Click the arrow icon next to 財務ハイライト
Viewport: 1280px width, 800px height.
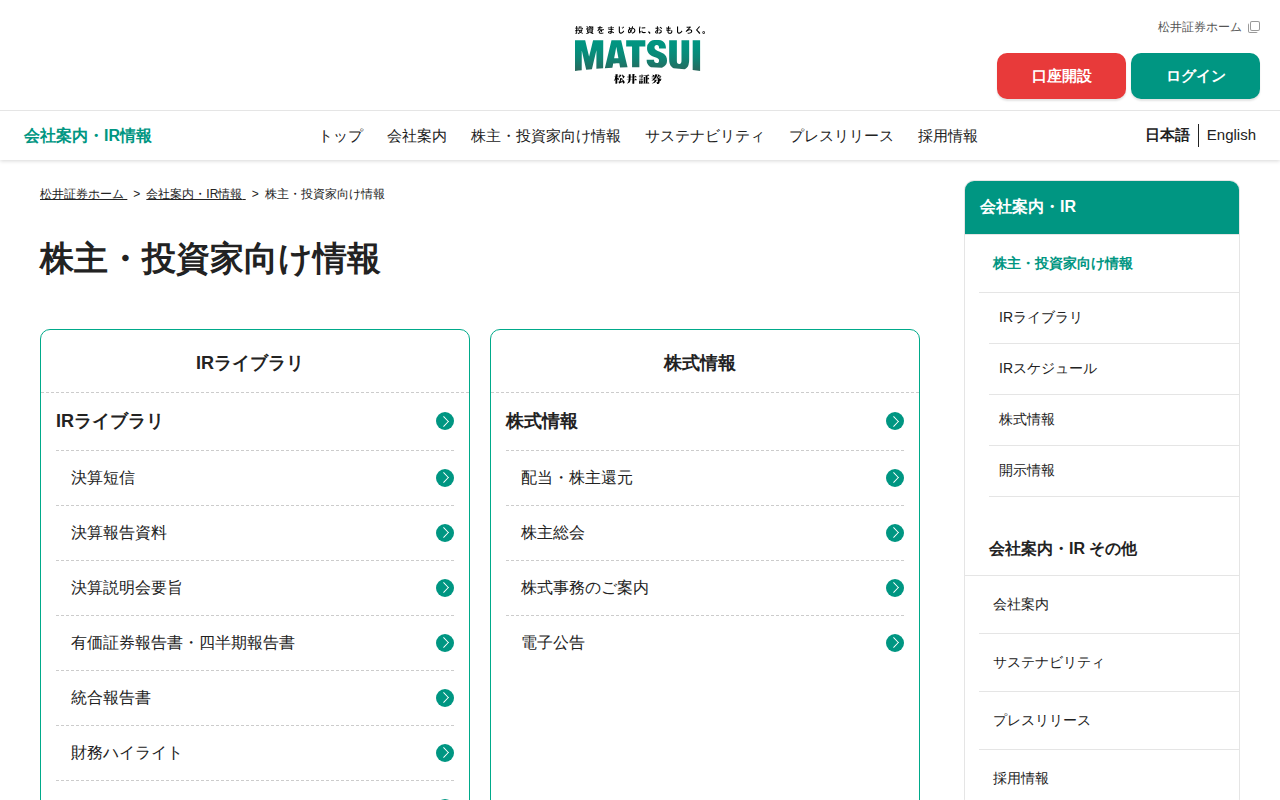pyautogui.click(x=445, y=753)
